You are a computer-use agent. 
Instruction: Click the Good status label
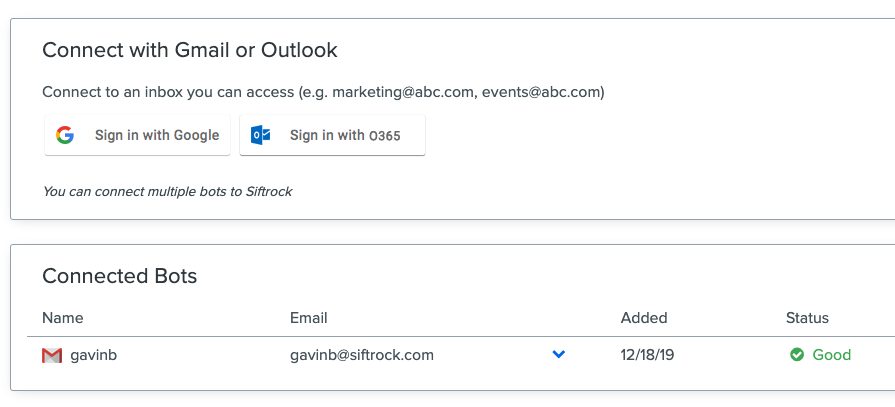point(832,355)
